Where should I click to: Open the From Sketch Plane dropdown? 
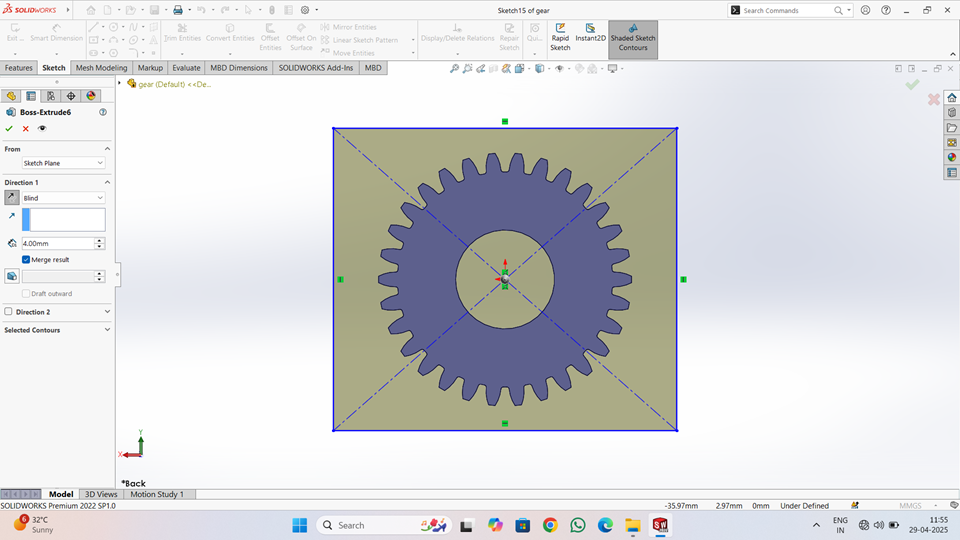pos(64,163)
